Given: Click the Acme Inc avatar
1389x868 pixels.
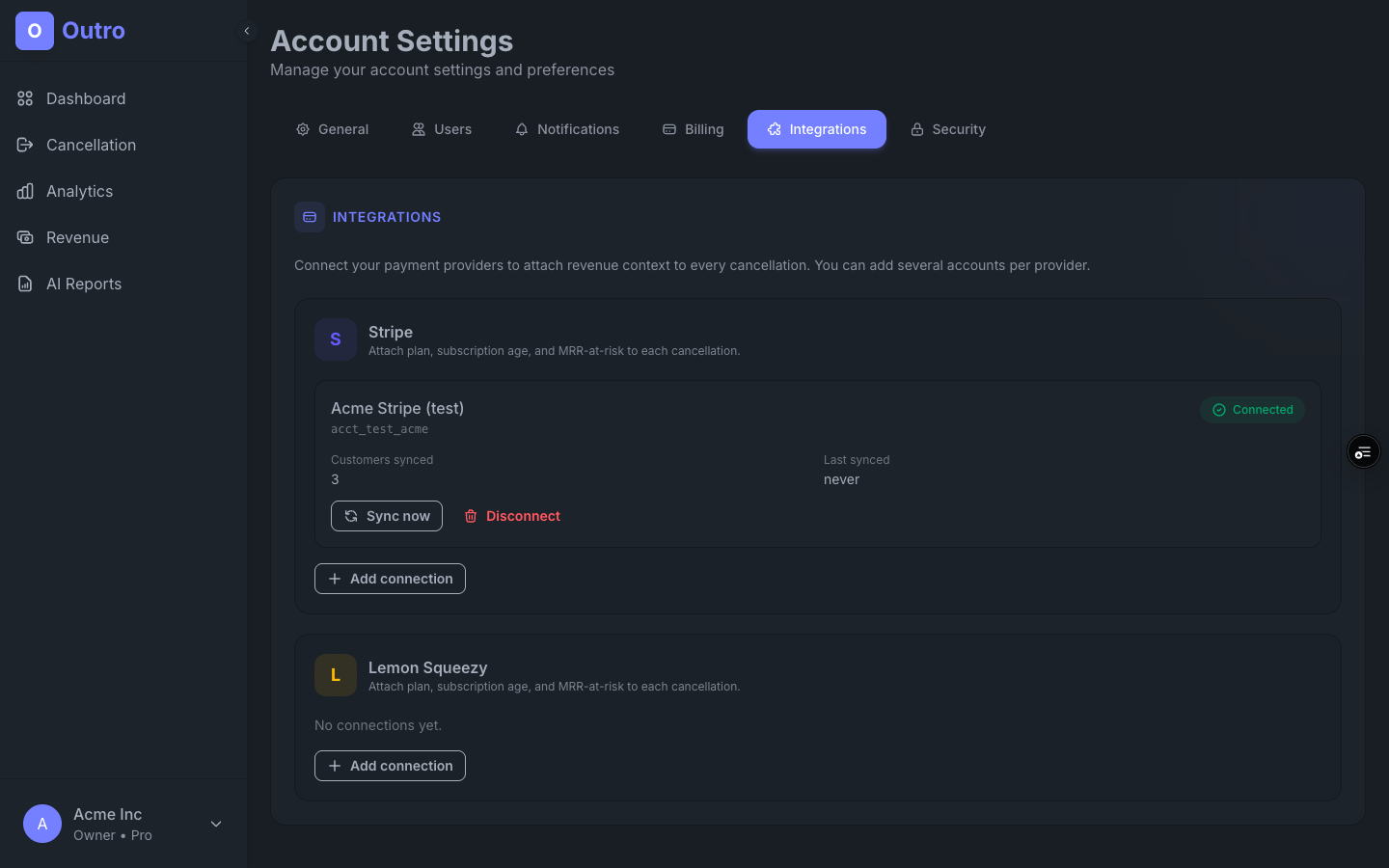Looking at the screenshot, I should point(42,824).
